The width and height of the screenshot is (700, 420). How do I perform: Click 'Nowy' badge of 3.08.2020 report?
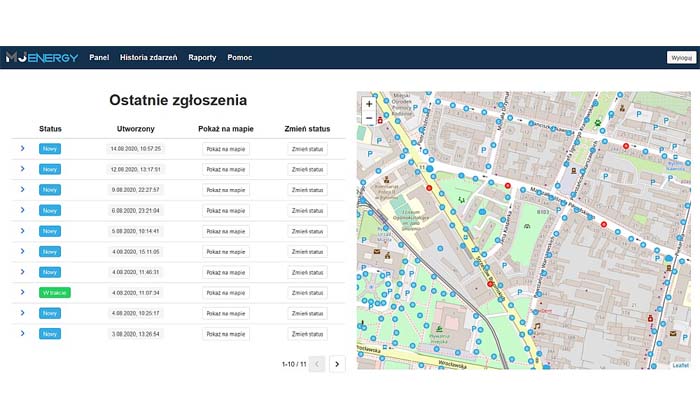point(50,333)
